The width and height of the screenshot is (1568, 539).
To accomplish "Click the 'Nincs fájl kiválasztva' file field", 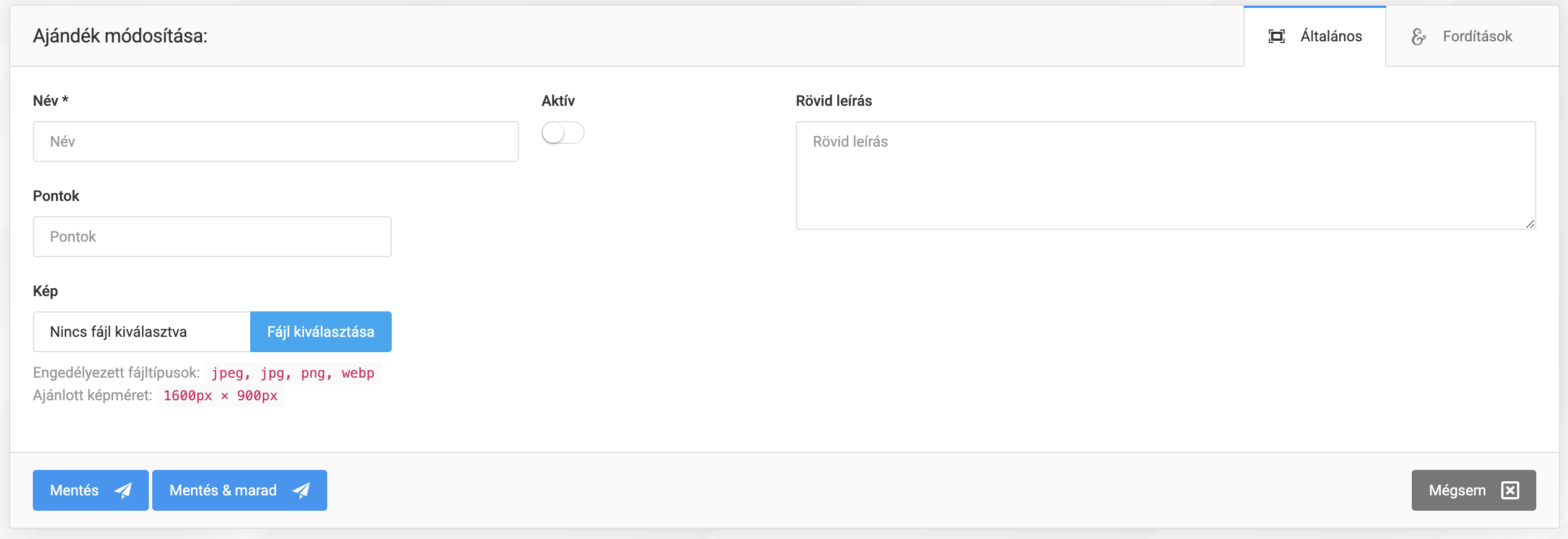I will click(141, 332).
